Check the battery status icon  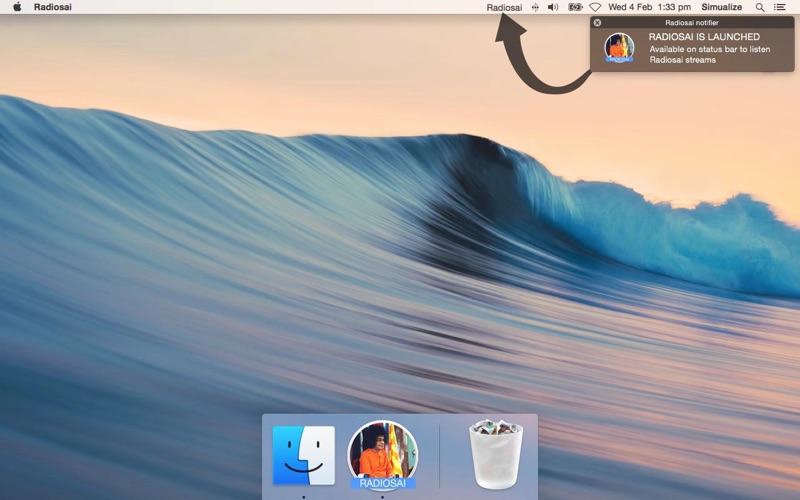[575, 7]
